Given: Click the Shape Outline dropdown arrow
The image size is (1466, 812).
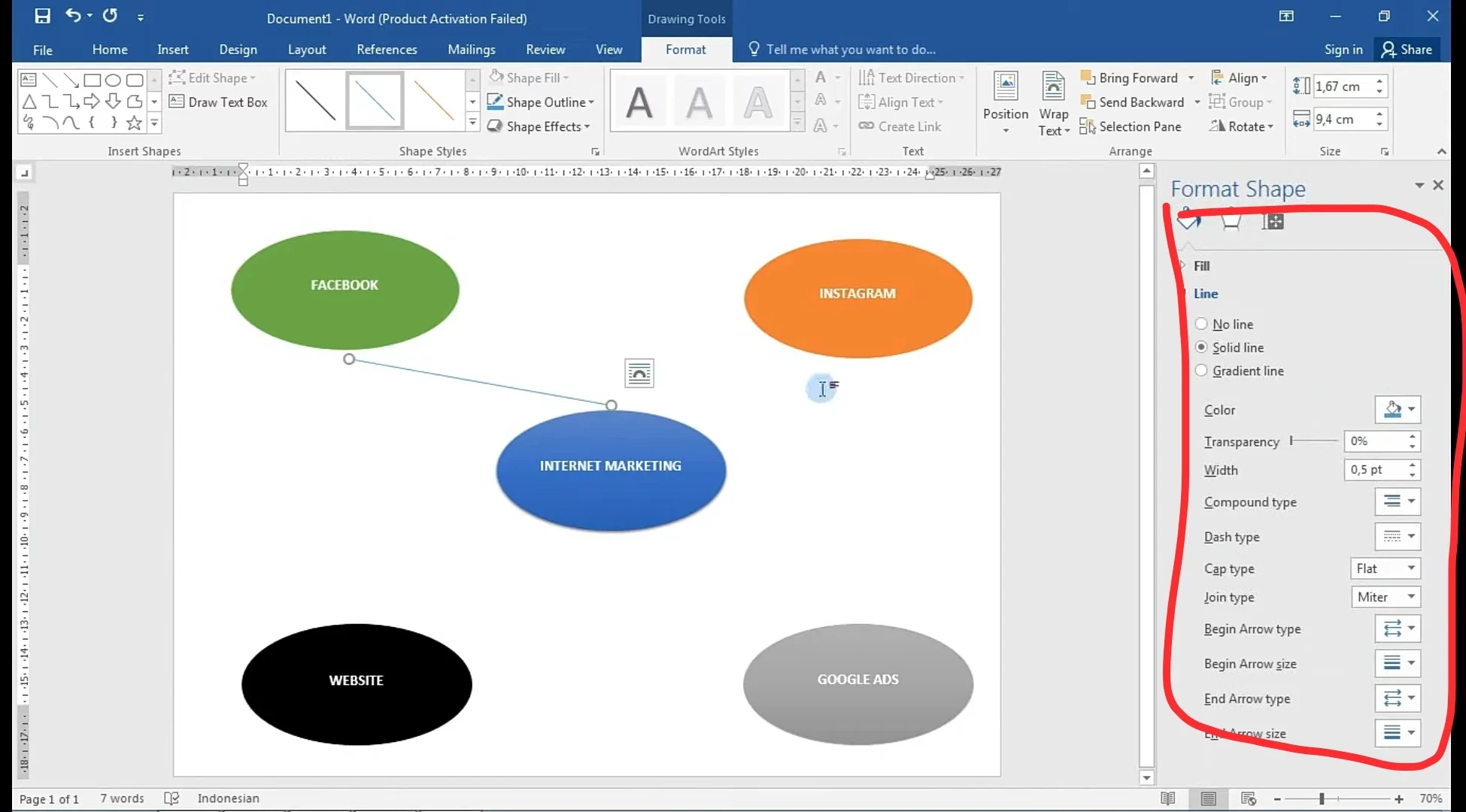Looking at the screenshot, I should click(593, 101).
